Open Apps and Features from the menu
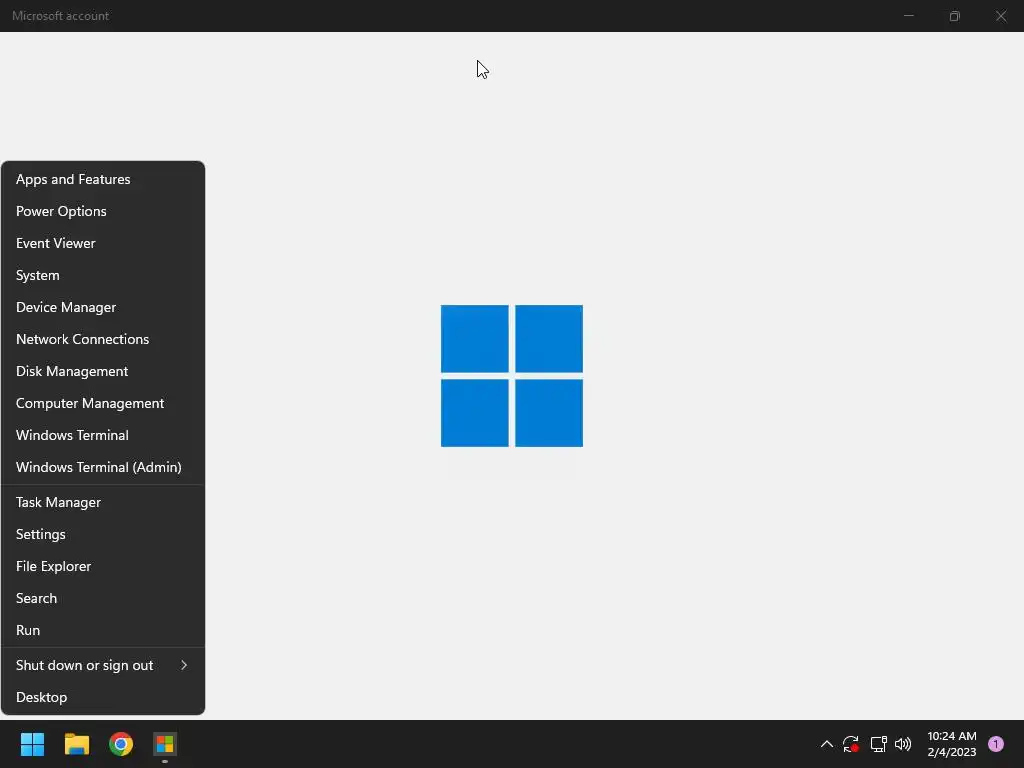The height and width of the screenshot is (768, 1024). click(x=103, y=179)
